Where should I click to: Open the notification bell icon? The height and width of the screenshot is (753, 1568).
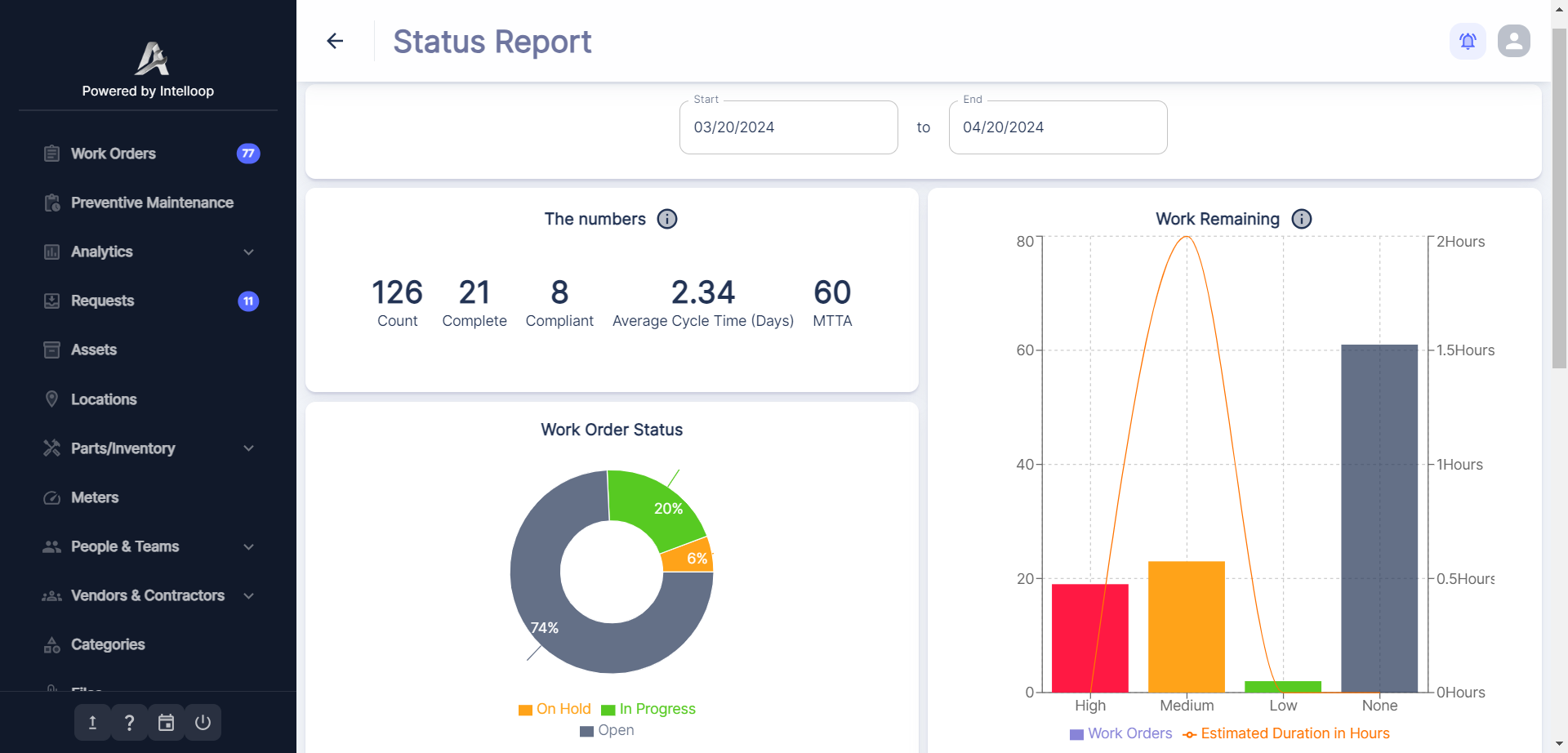[1467, 40]
